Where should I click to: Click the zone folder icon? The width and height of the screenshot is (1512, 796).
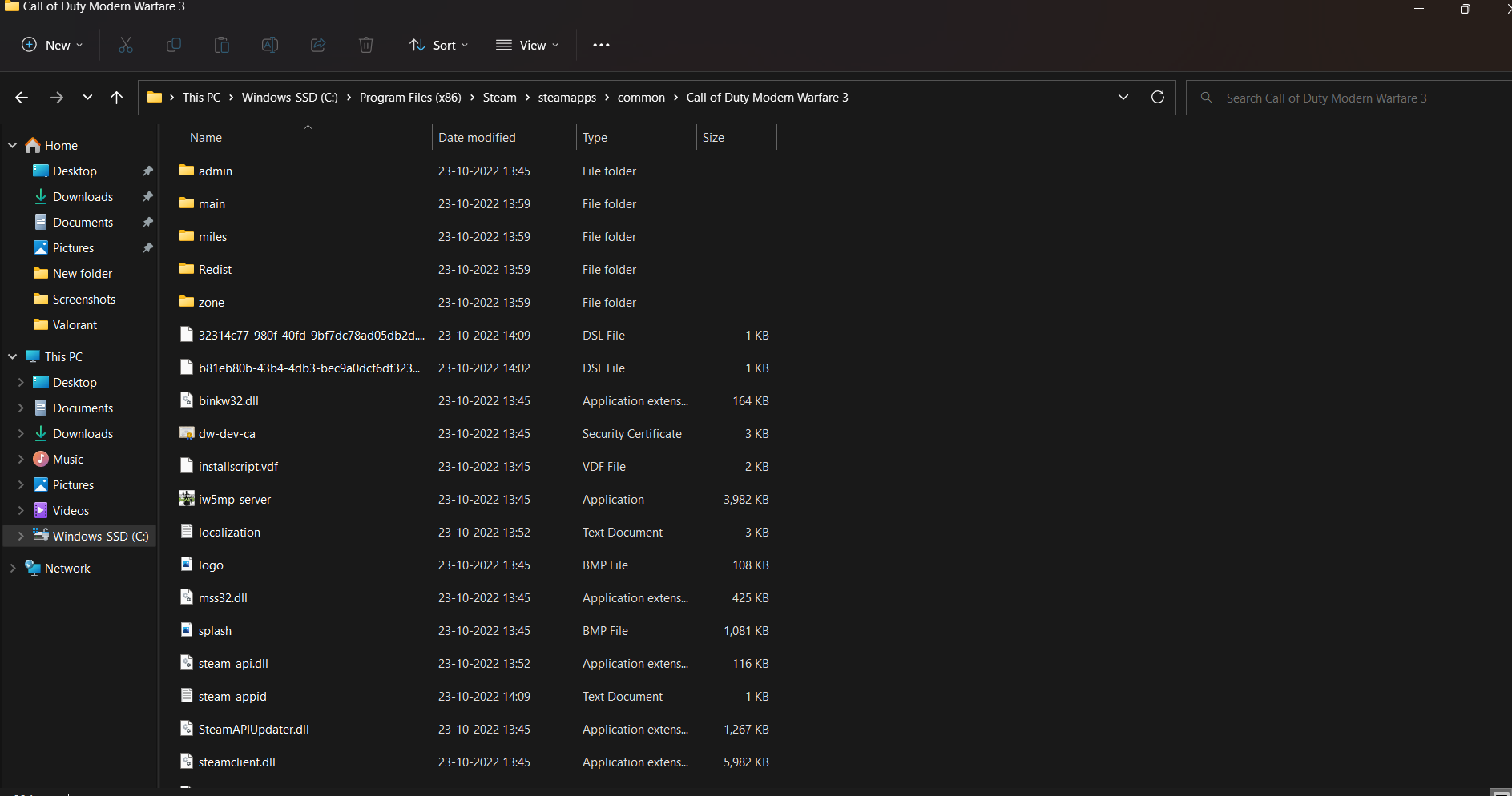[x=187, y=302]
